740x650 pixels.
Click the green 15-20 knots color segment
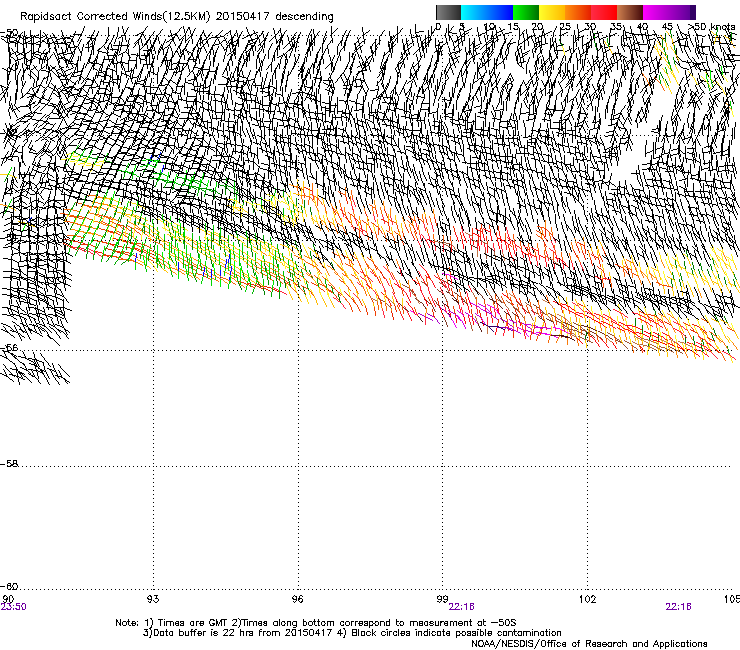point(526,12)
